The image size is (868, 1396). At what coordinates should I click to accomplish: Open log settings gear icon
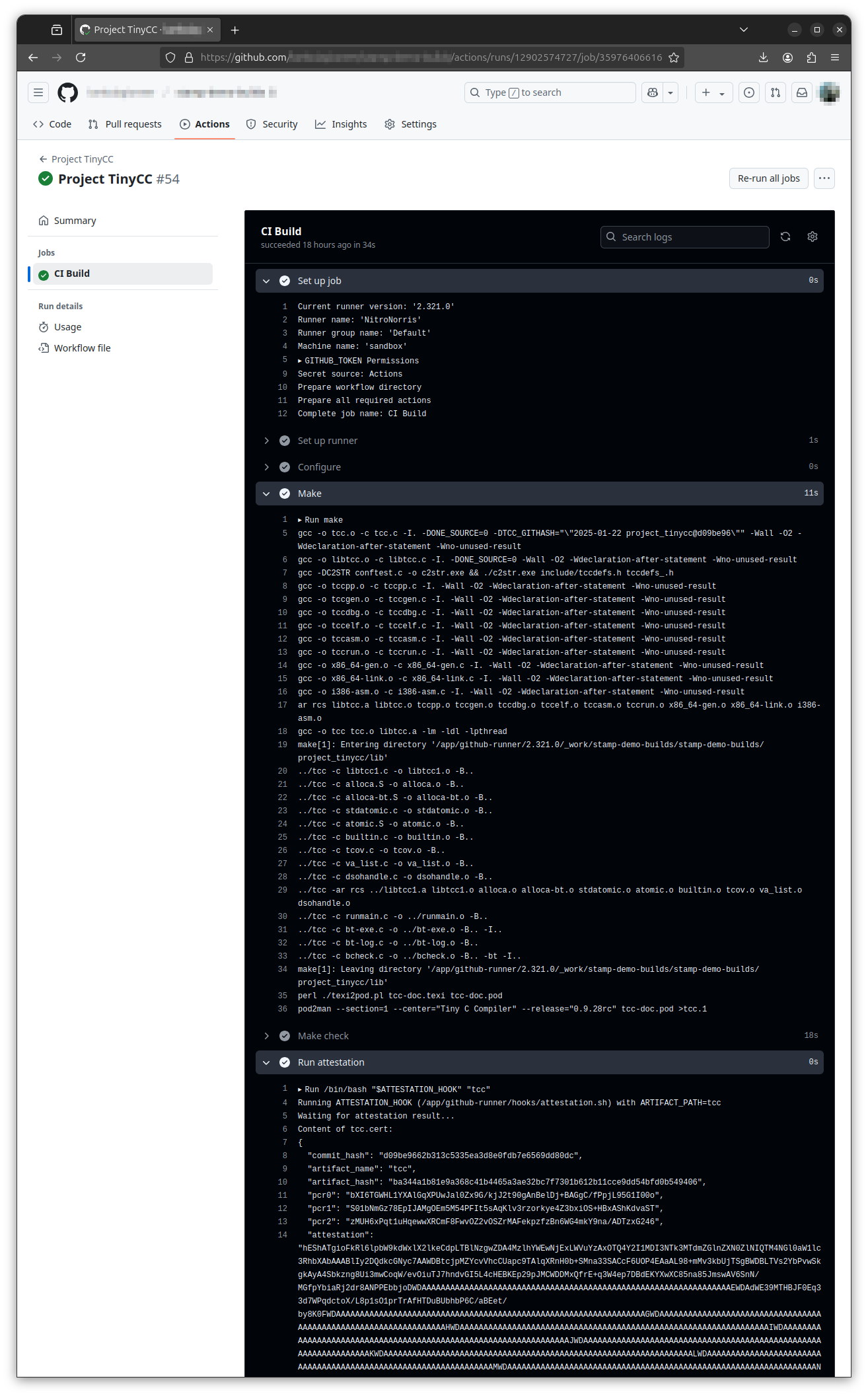[x=813, y=237]
